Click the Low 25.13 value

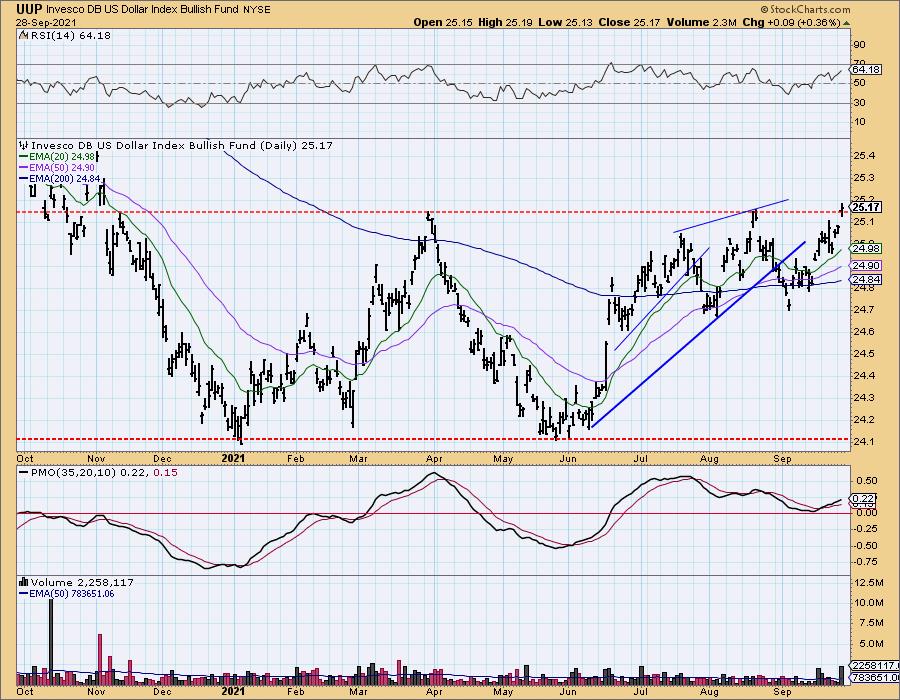566,22
